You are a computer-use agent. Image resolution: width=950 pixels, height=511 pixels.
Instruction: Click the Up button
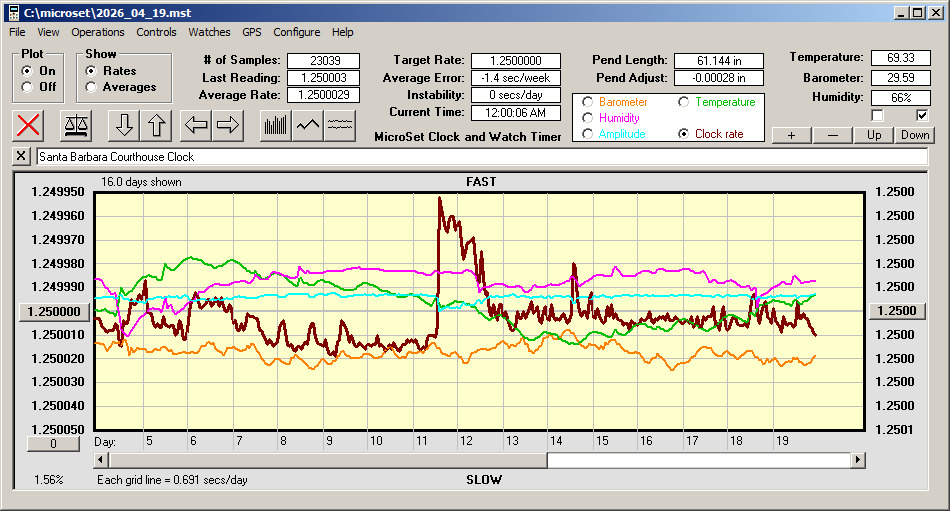point(874,135)
